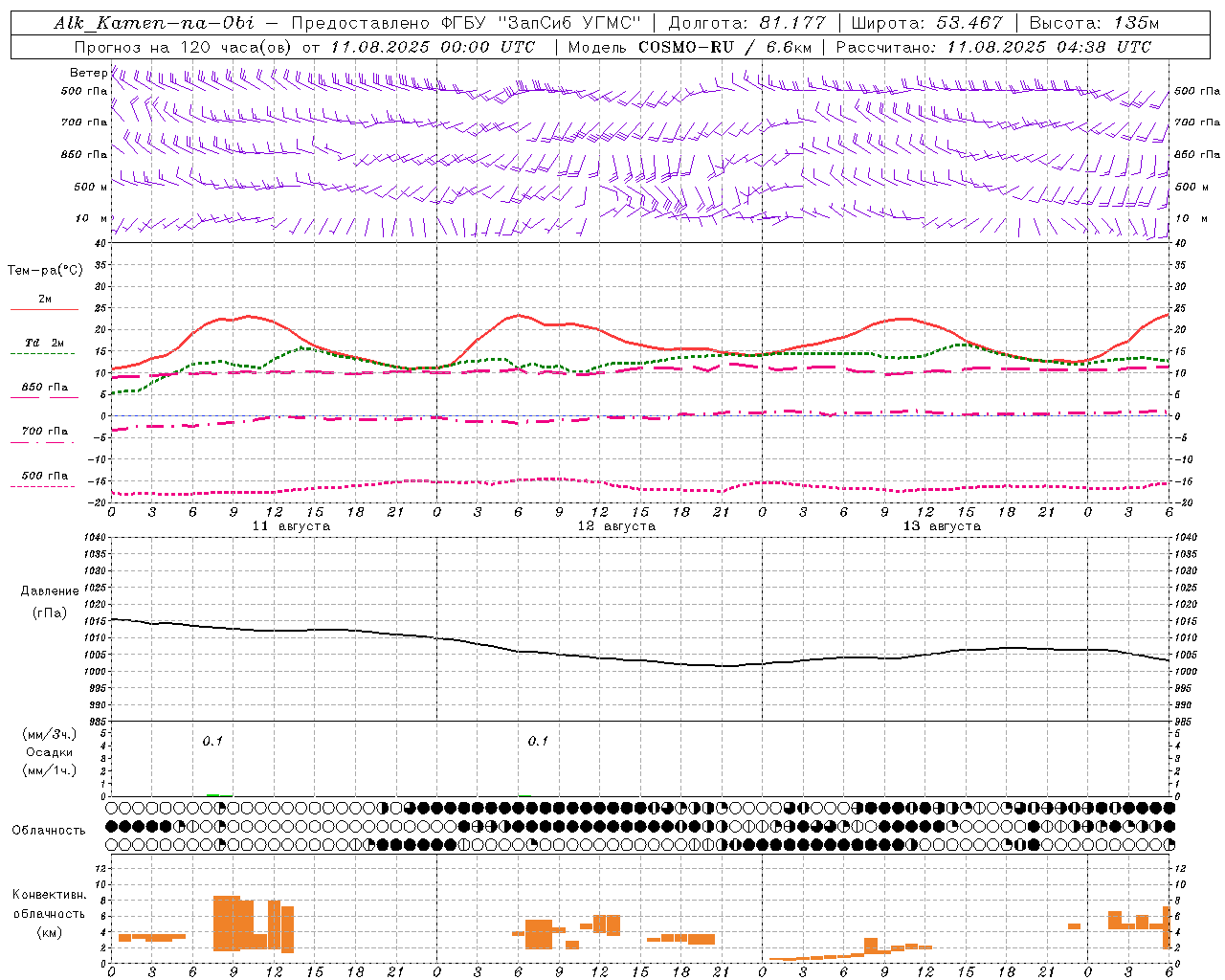Click the 0.1 precipitation value on 11 августа

(x=212, y=741)
